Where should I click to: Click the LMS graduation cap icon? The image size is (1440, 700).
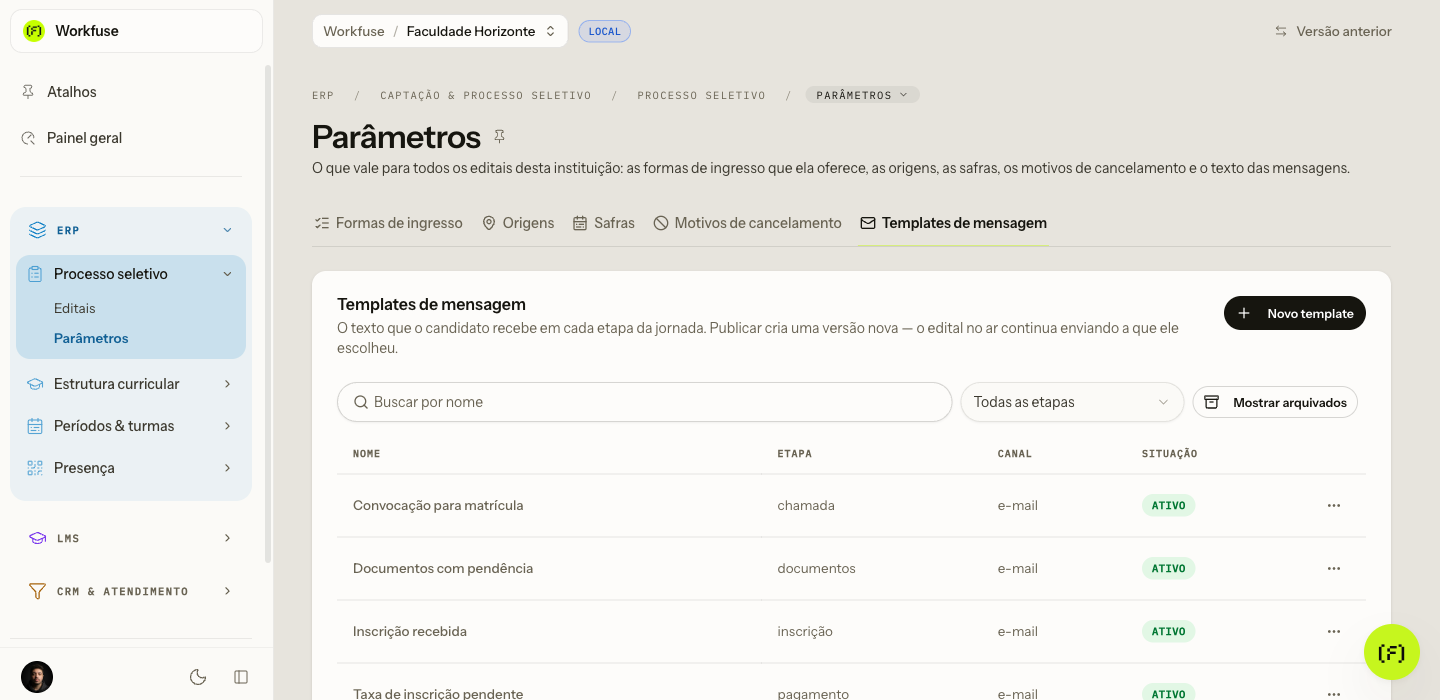coord(37,538)
